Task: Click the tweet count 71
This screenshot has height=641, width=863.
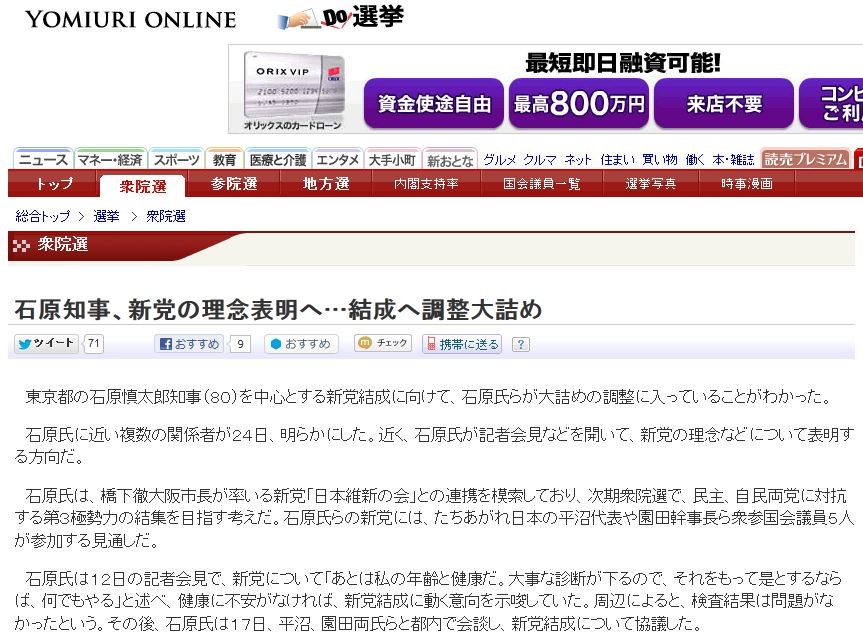Action: pos(94,343)
